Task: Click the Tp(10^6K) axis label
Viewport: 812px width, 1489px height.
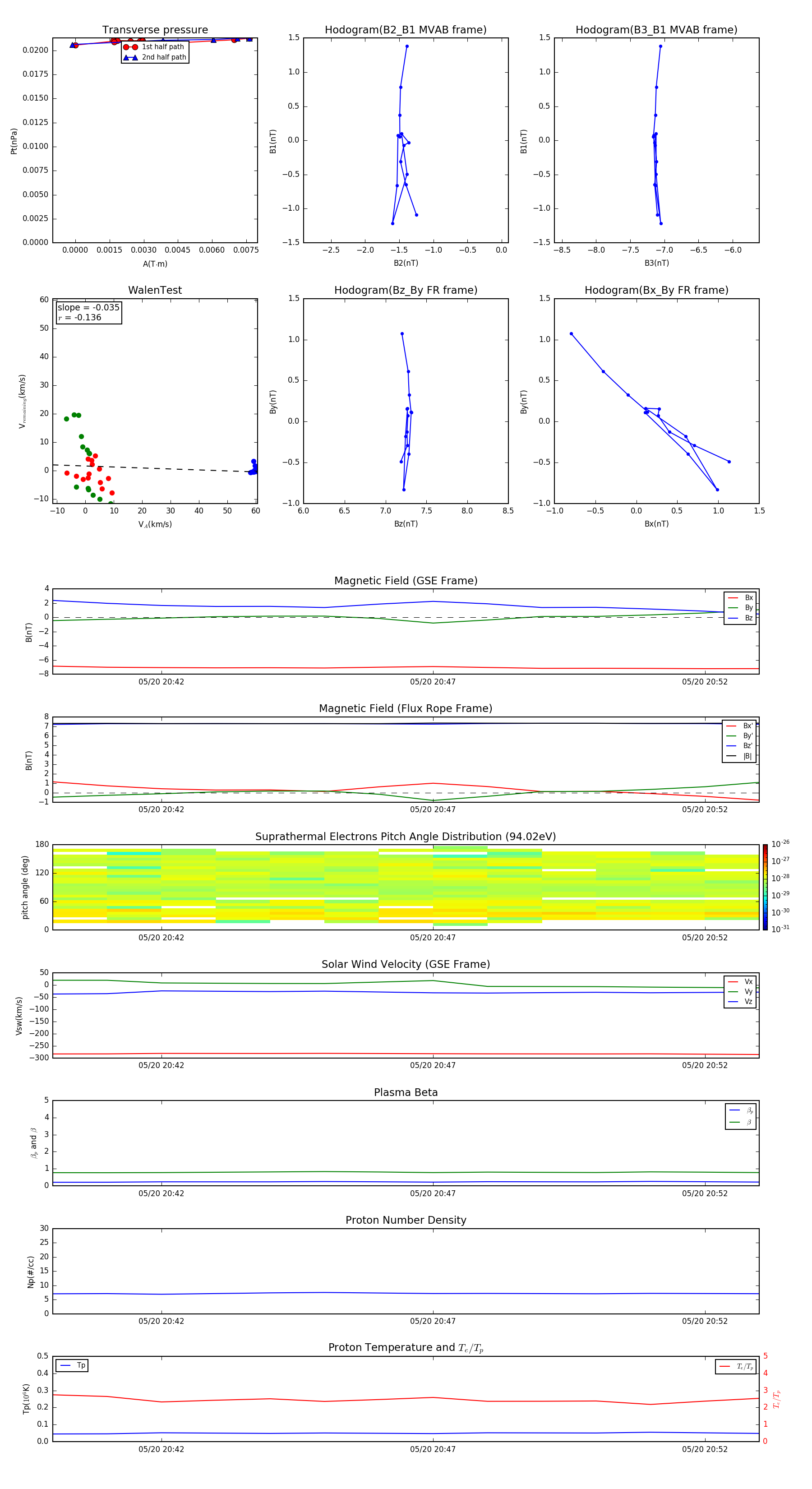Action: (26, 1399)
